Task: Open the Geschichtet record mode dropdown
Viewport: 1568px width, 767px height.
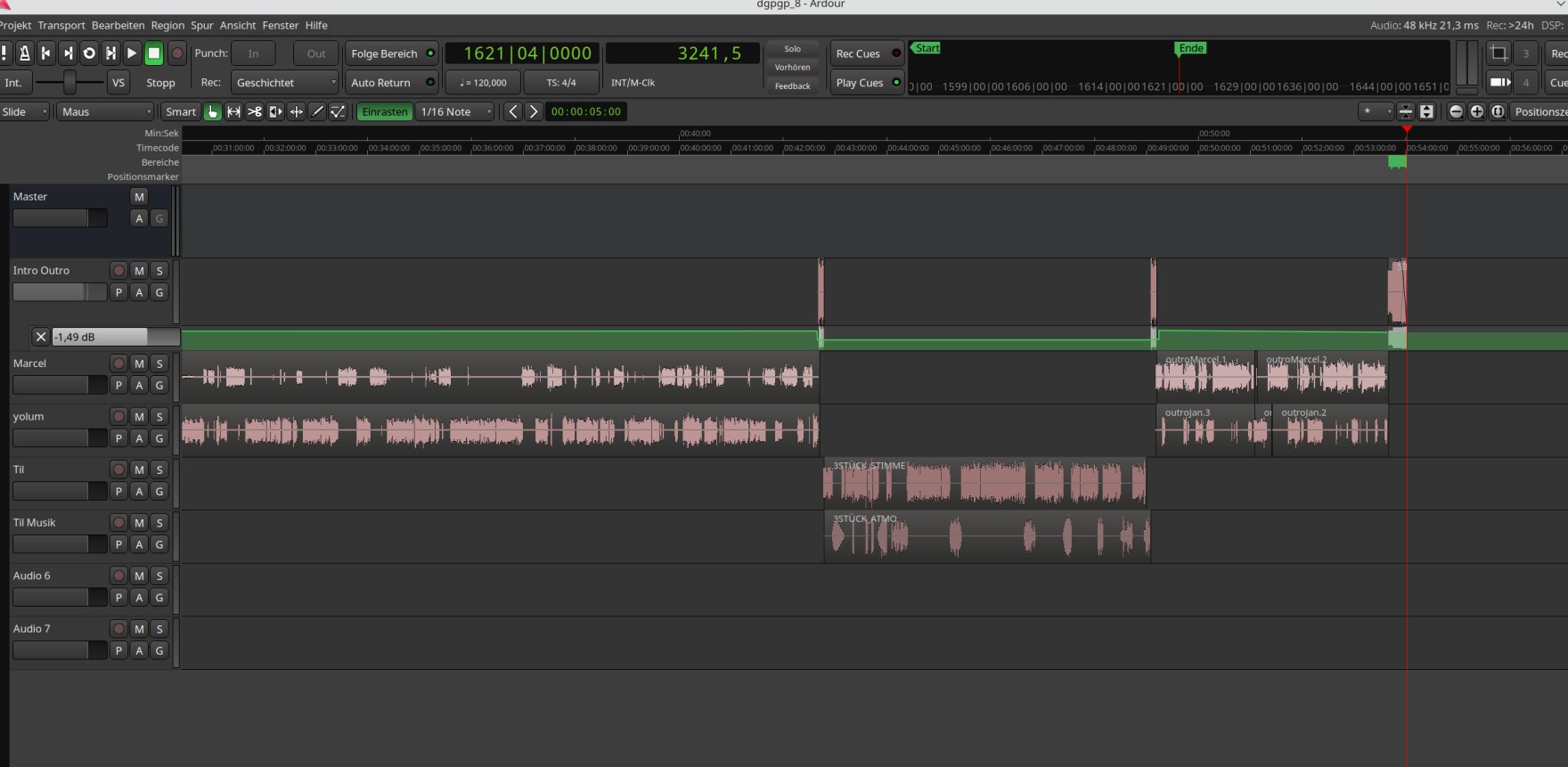Action: tap(285, 83)
